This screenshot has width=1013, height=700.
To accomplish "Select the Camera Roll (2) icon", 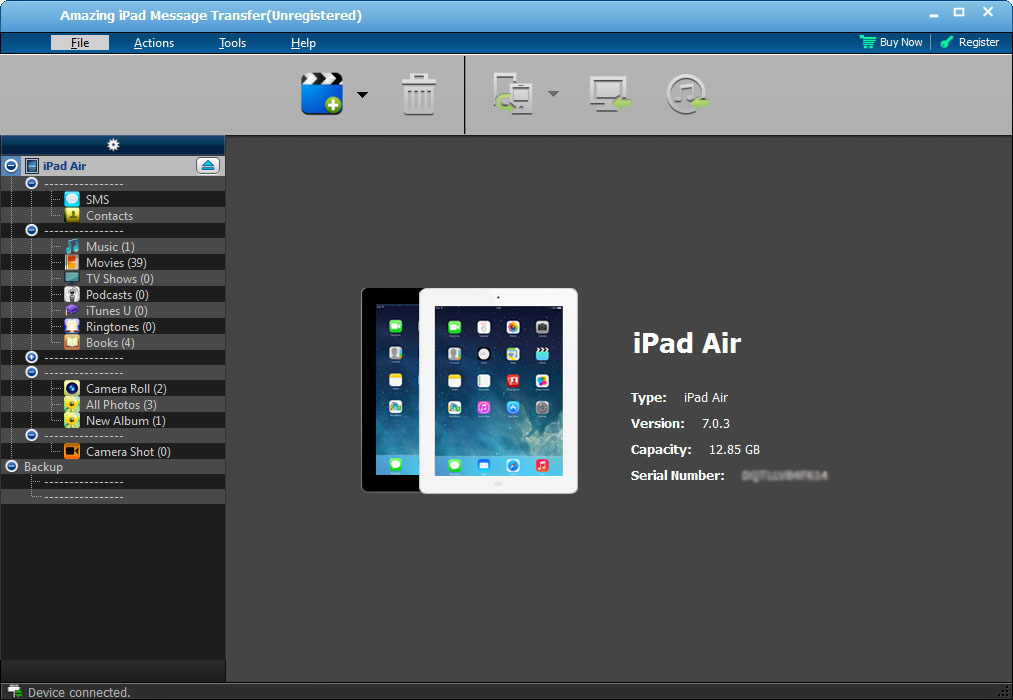I will click(72, 388).
